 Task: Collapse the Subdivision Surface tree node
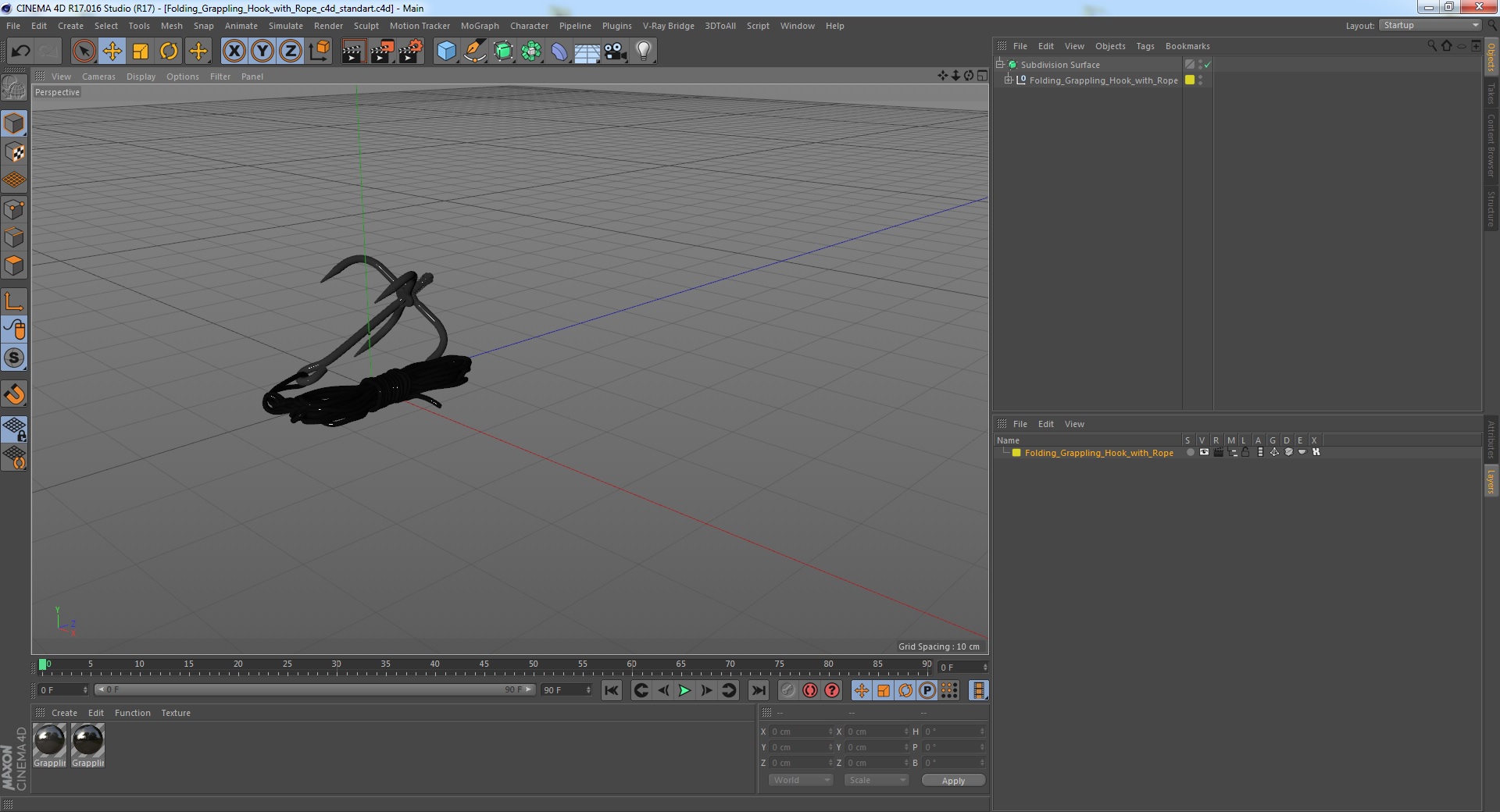[999, 65]
